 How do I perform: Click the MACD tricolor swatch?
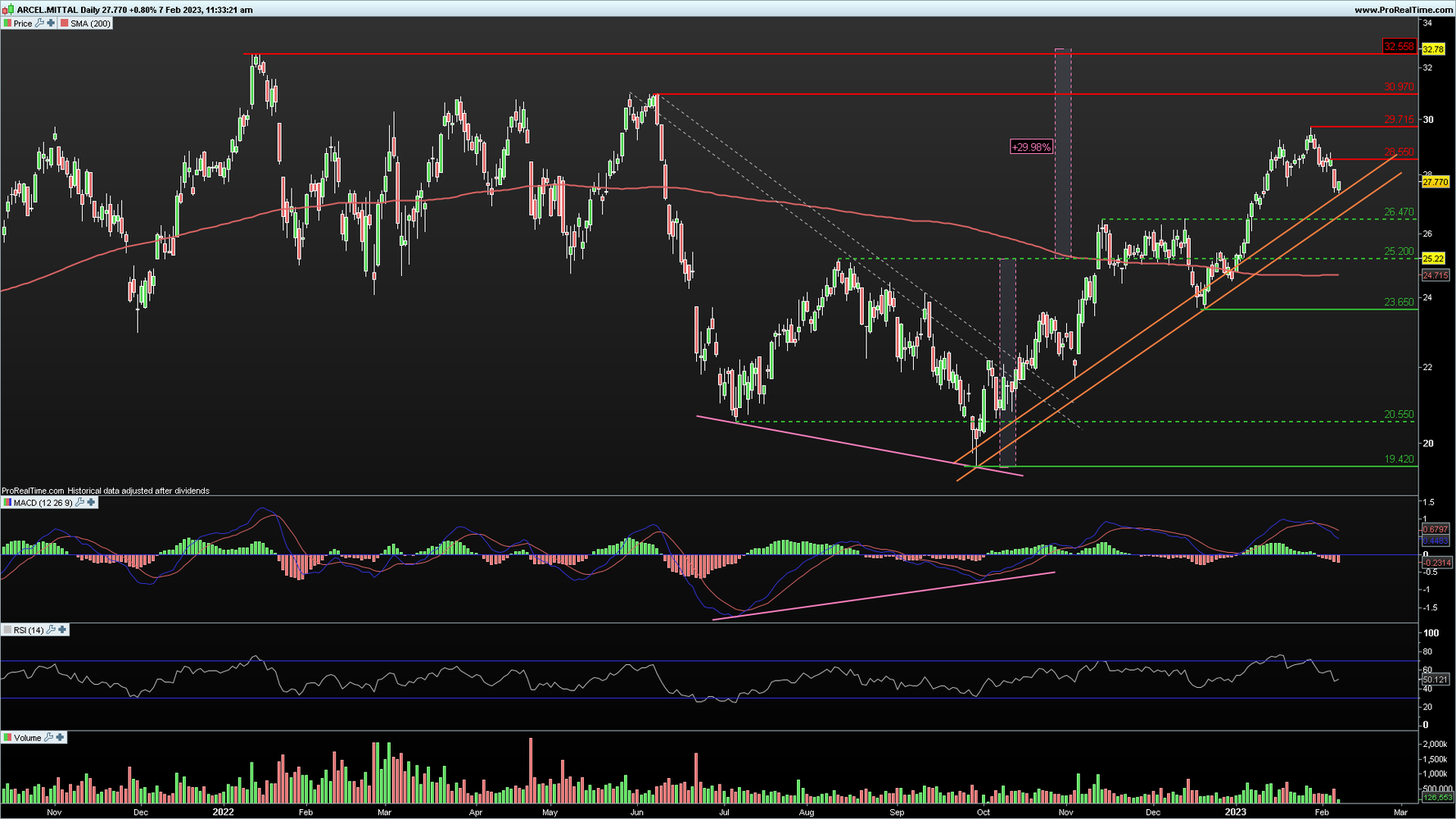pos(7,503)
